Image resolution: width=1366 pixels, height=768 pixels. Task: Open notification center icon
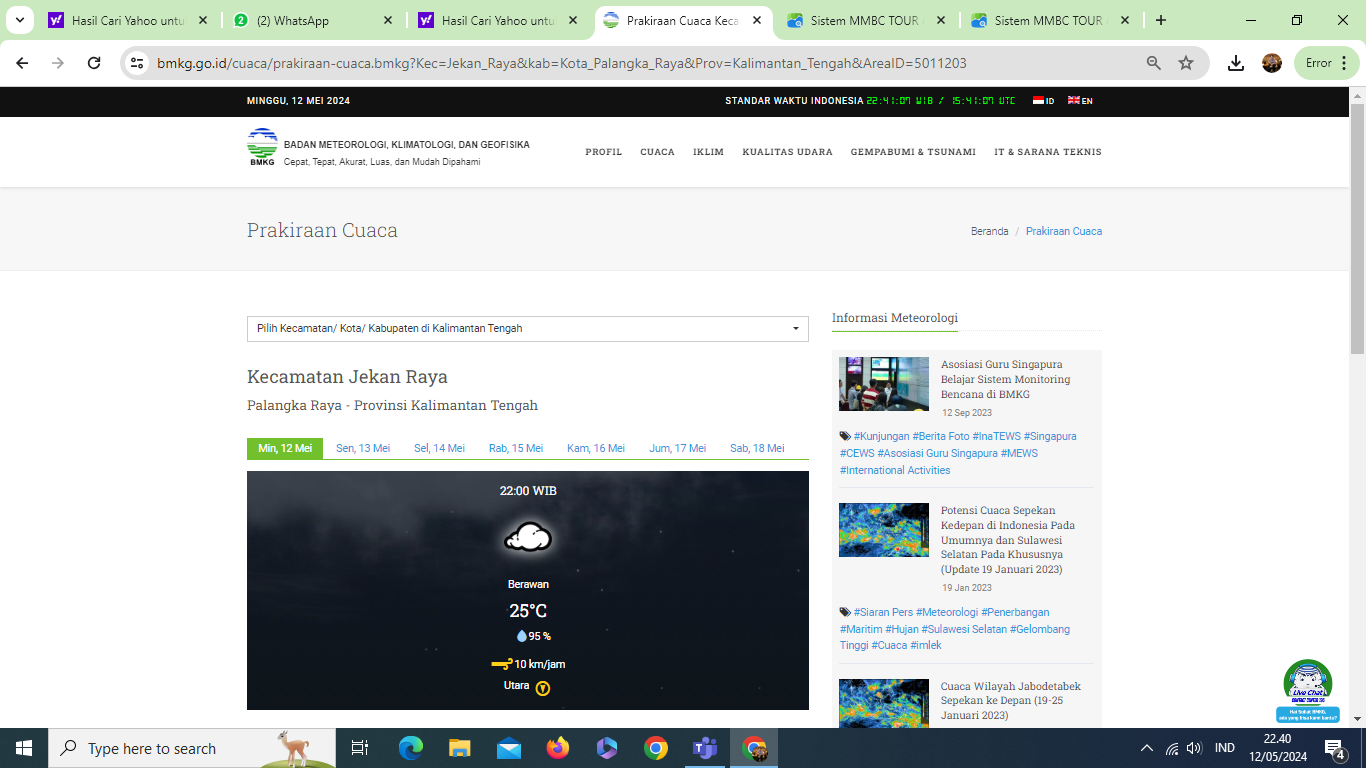(1334, 748)
